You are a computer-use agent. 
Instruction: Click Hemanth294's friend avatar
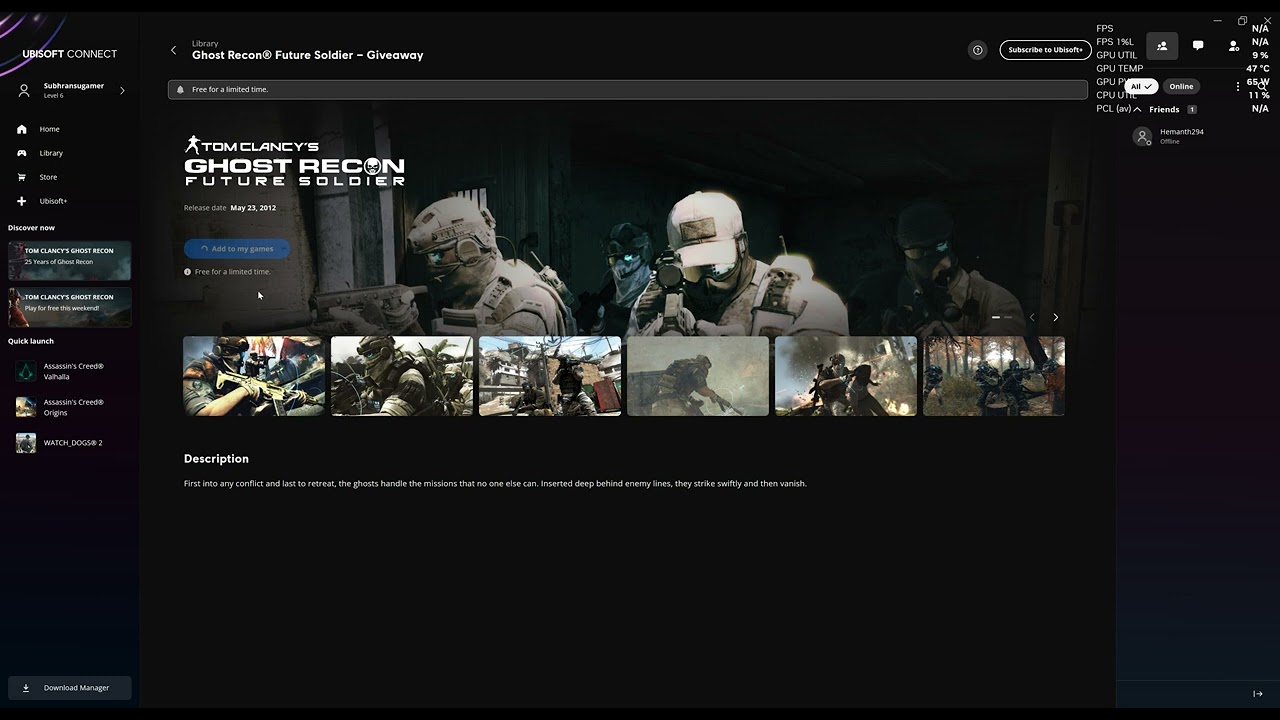pos(1142,136)
